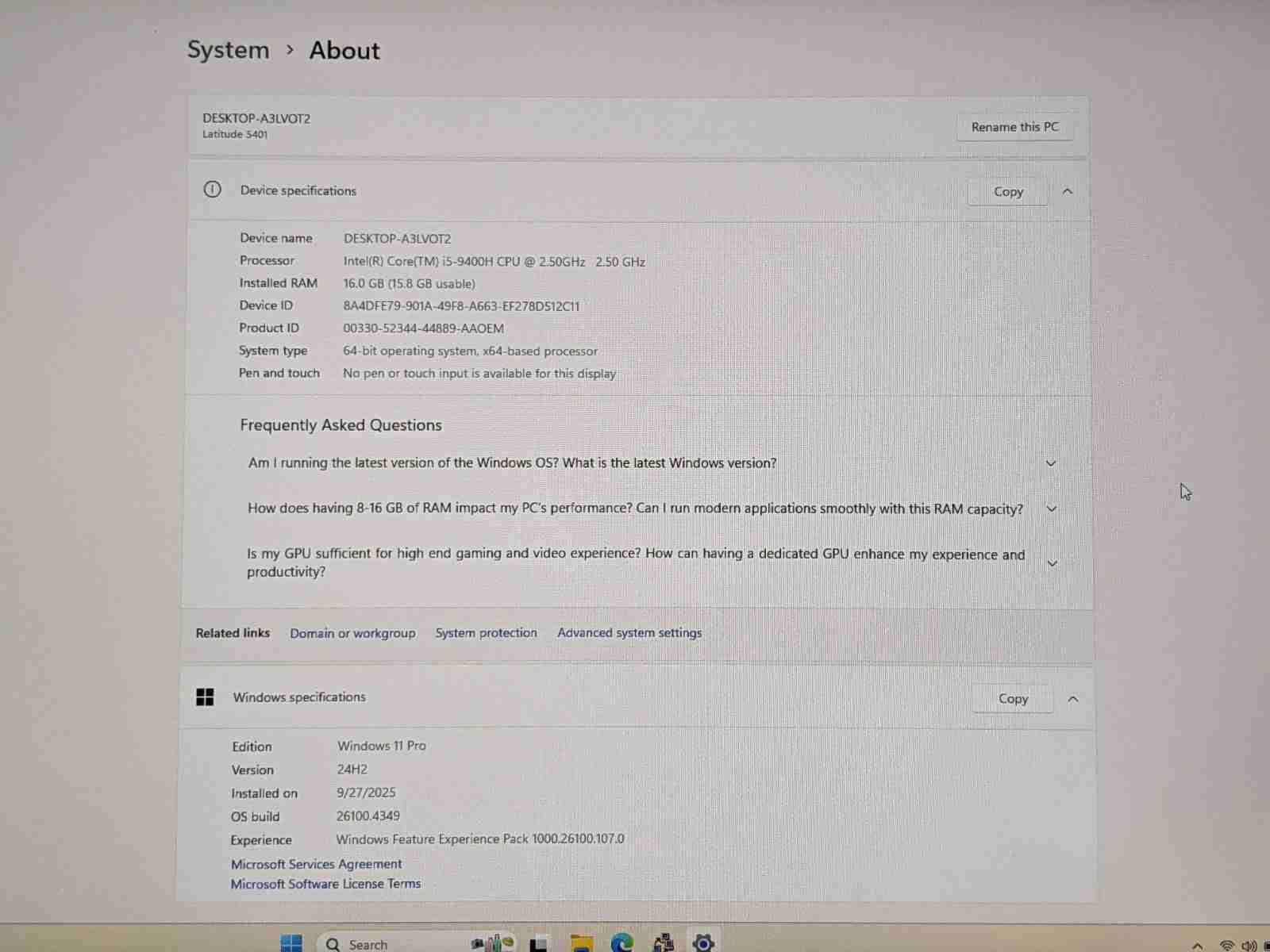This screenshot has width=1270, height=952.
Task: Navigate back to System breadcrumb
Action: [x=229, y=50]
